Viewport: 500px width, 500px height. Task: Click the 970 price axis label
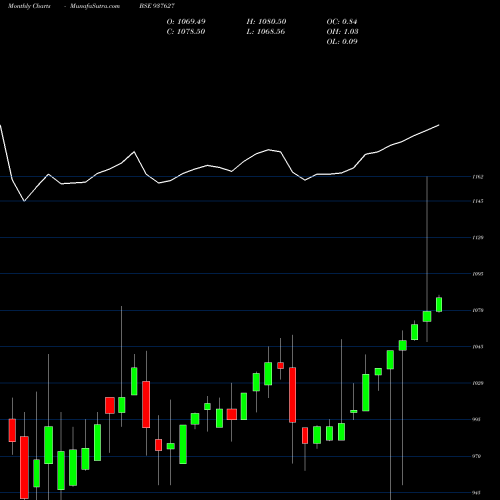tap(477, 456)
